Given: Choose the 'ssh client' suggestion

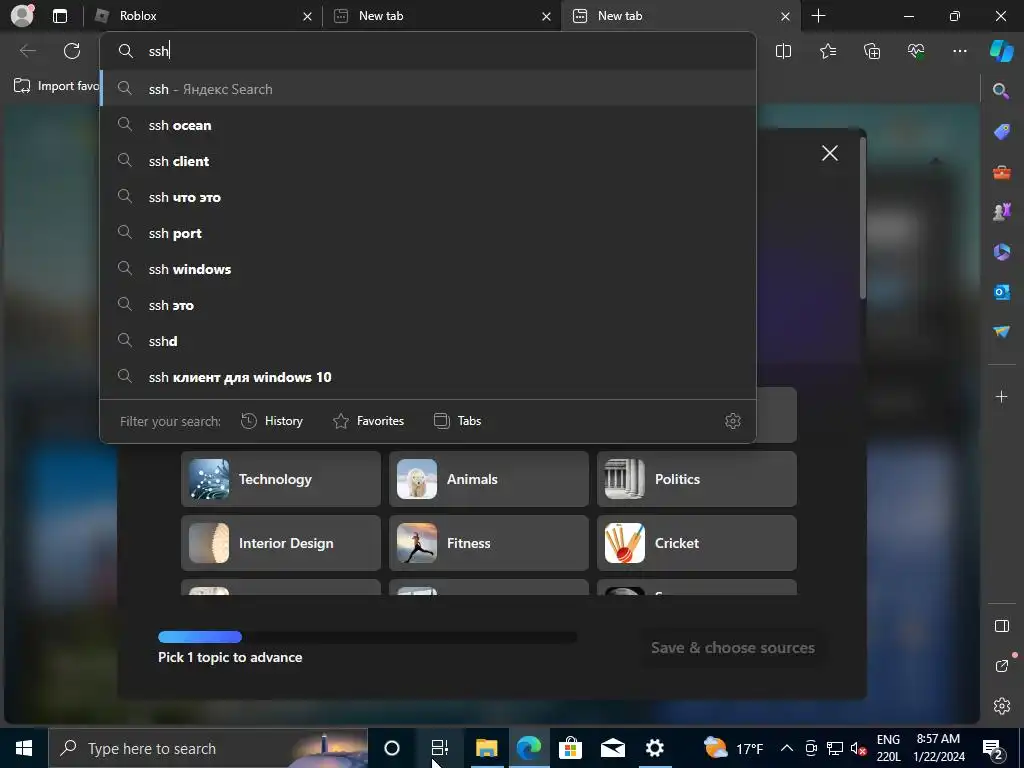Looking at the screenshot, I should point(428,161).
